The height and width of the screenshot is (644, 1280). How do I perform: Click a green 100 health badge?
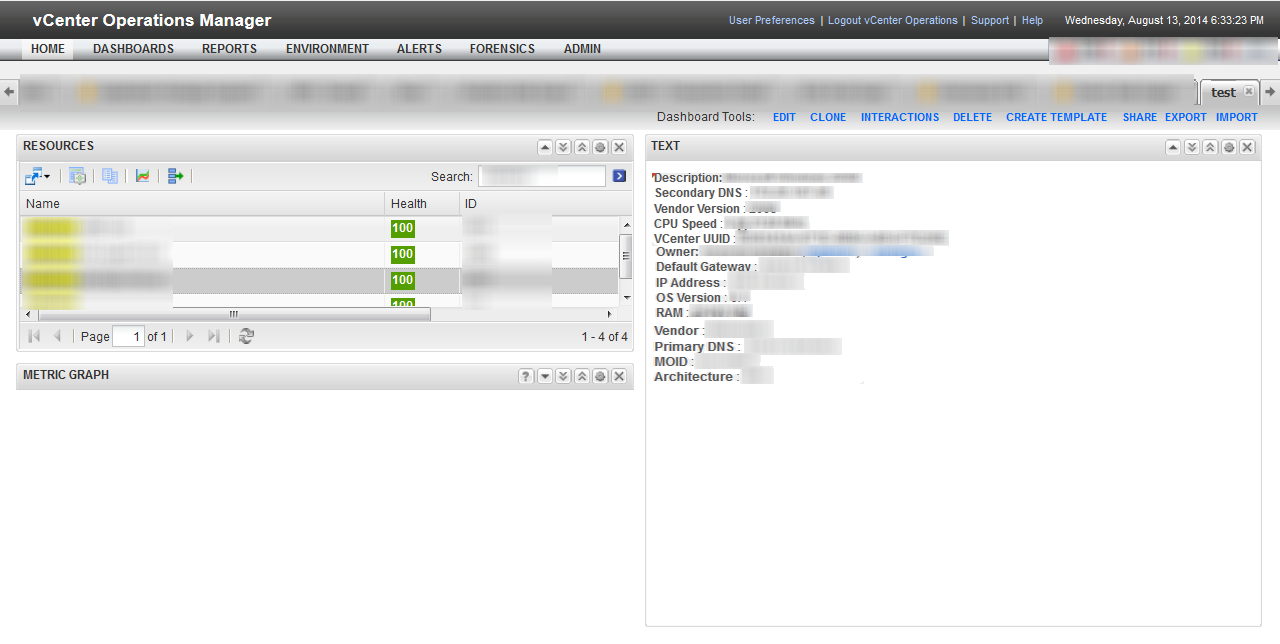402,228
